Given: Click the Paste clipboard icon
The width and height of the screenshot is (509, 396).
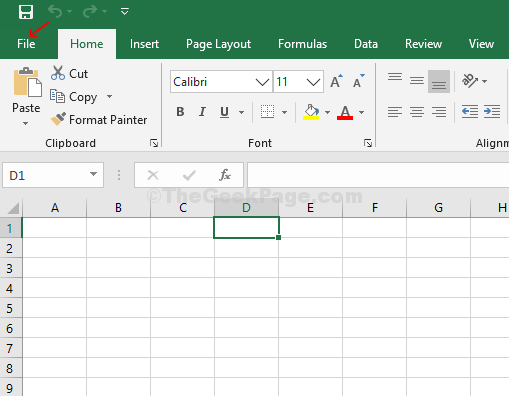Looking at the screenshot, I should click(27, 82).
